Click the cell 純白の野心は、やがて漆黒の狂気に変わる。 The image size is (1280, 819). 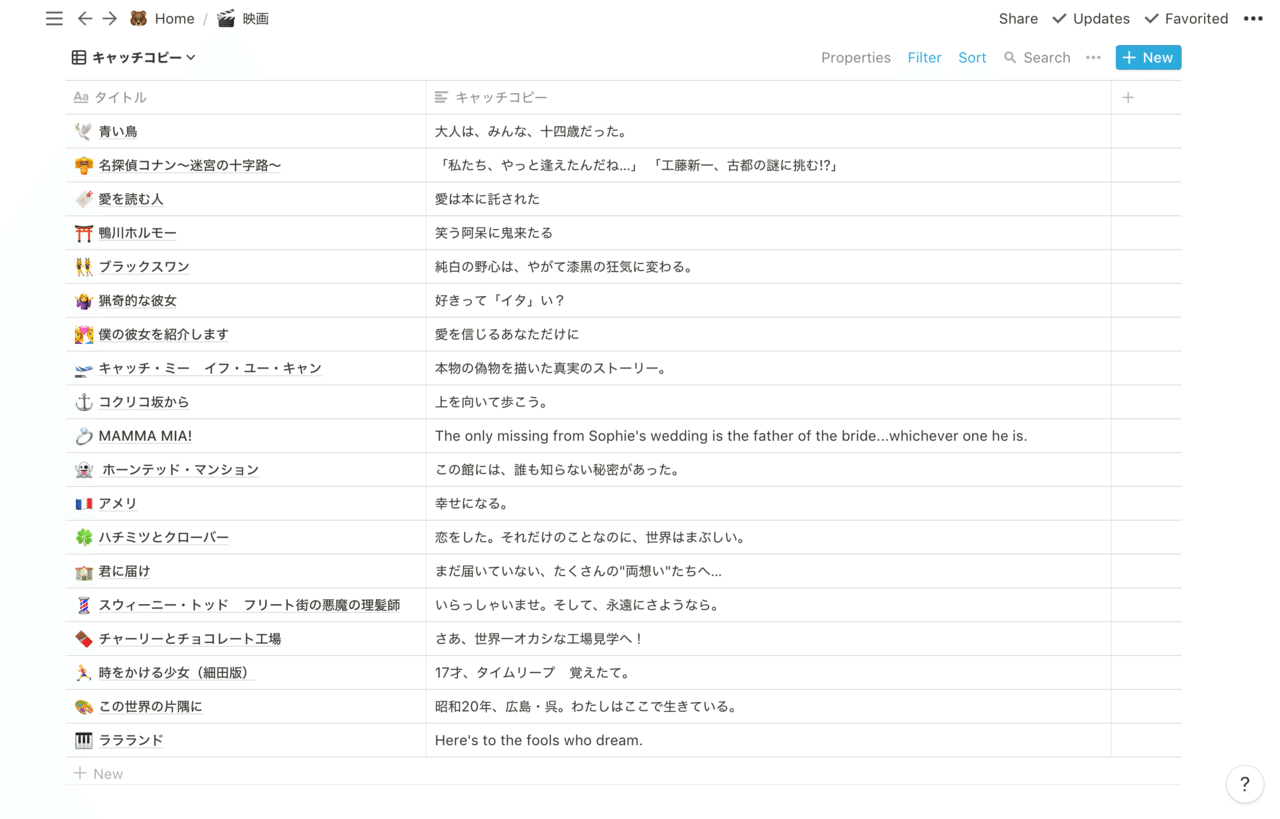pyautogui.click(x=768, y=267)
